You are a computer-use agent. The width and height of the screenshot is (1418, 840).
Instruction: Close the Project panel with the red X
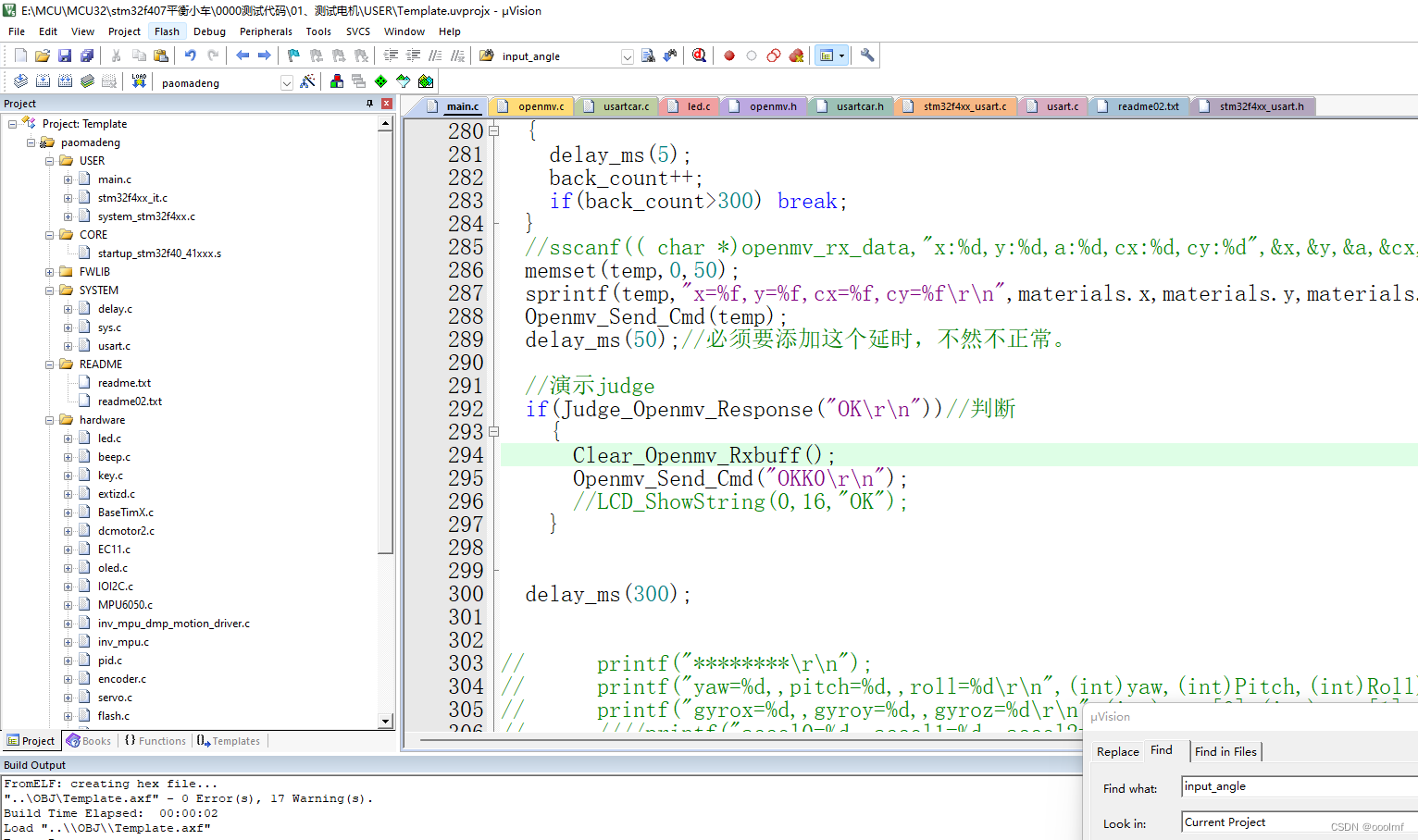(387, 104)
